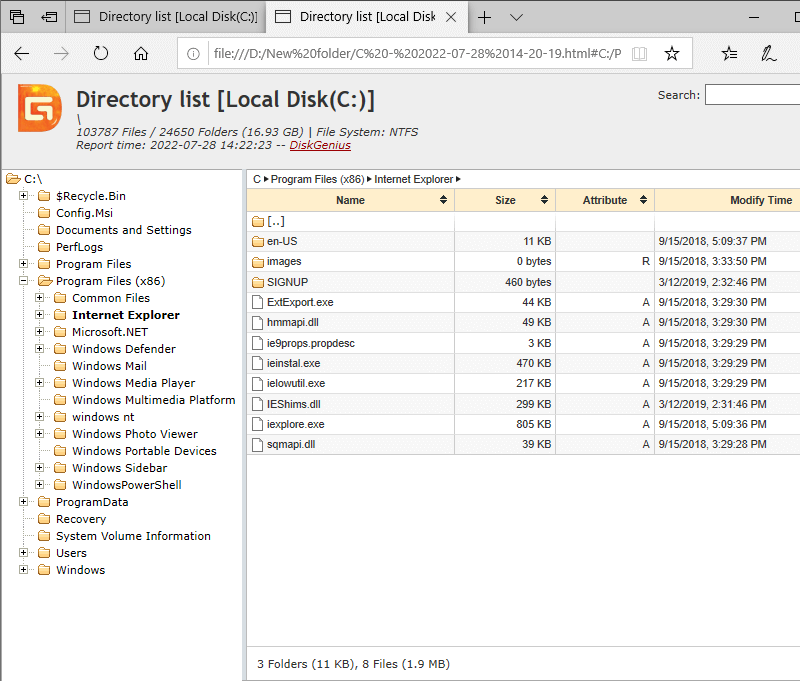Click the DiskGenius logo
Viewport: 800px width, 681px height.
(40, 108)
